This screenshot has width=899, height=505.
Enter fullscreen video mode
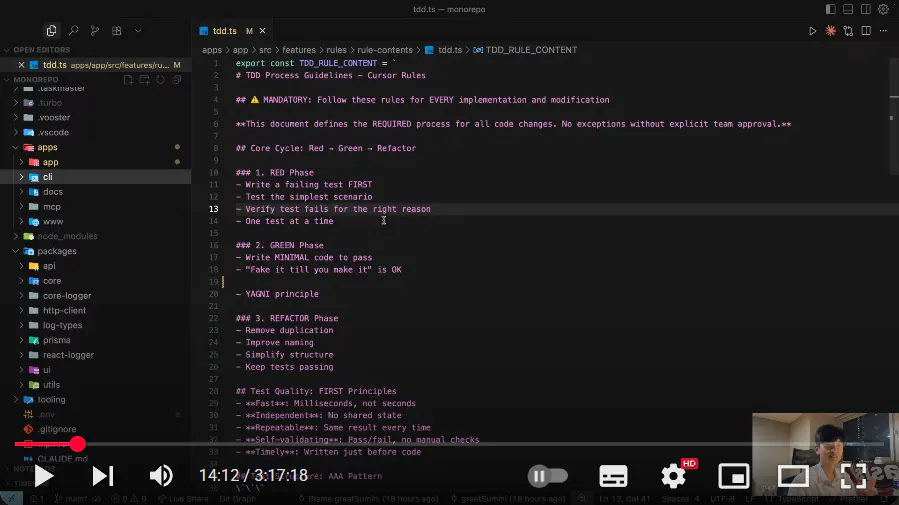(x=853, y=476)
